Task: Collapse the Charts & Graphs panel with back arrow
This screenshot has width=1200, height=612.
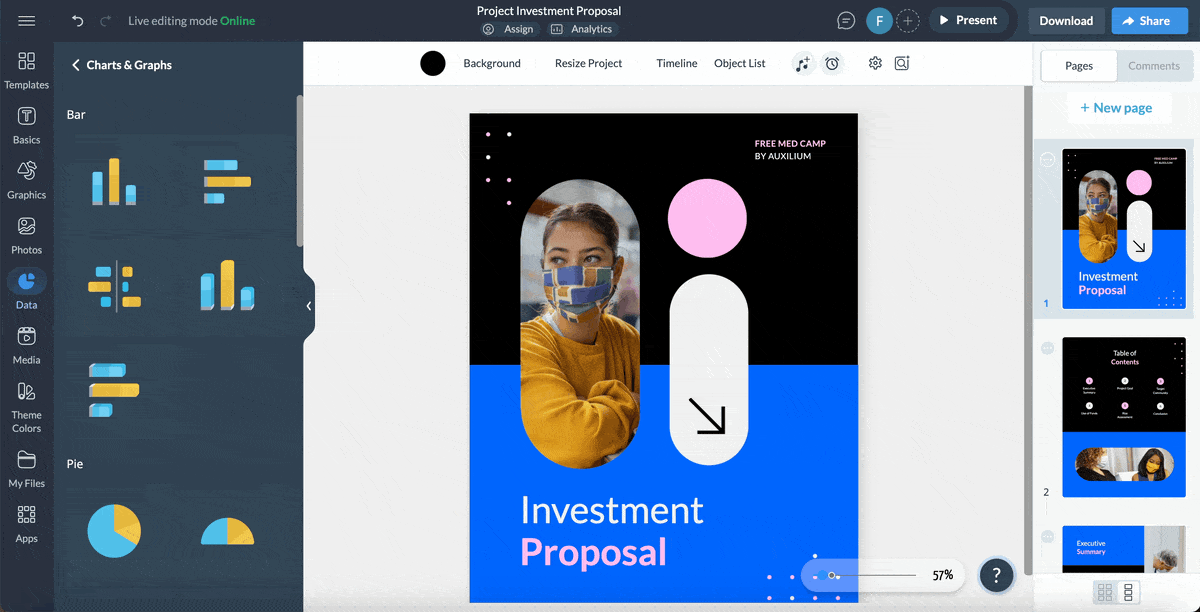Action: (x=75, y=64)
